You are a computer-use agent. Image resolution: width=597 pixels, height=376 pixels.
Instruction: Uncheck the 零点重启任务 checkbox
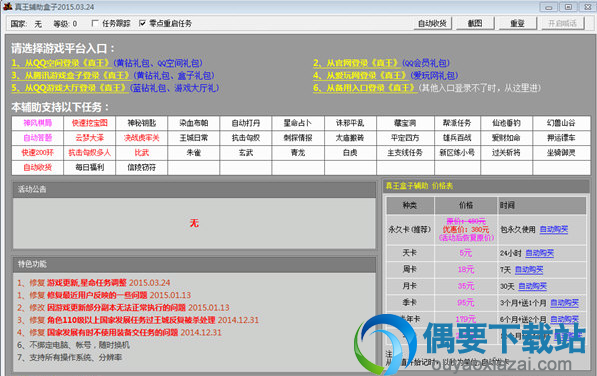click(x=142, y=24)
